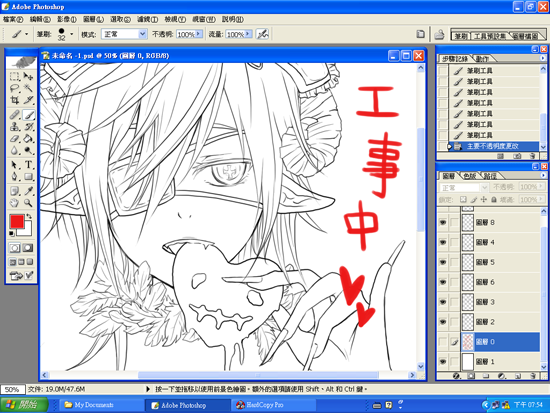
Task: Select the Blur tool
Action: pos(14,151)
